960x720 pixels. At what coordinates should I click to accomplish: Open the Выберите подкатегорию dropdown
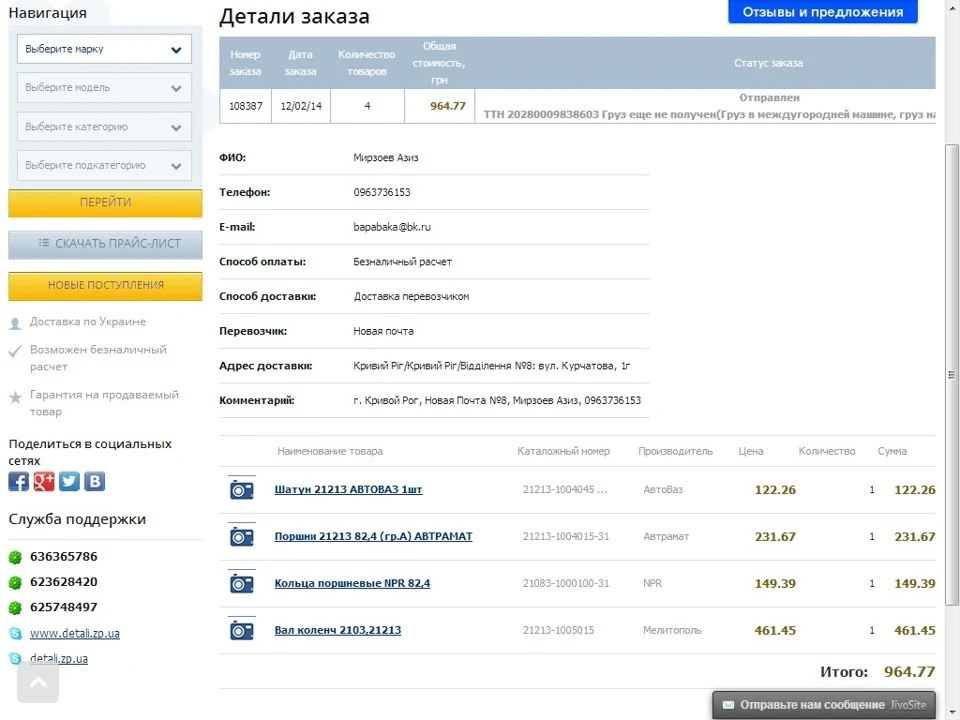[104, 165]
